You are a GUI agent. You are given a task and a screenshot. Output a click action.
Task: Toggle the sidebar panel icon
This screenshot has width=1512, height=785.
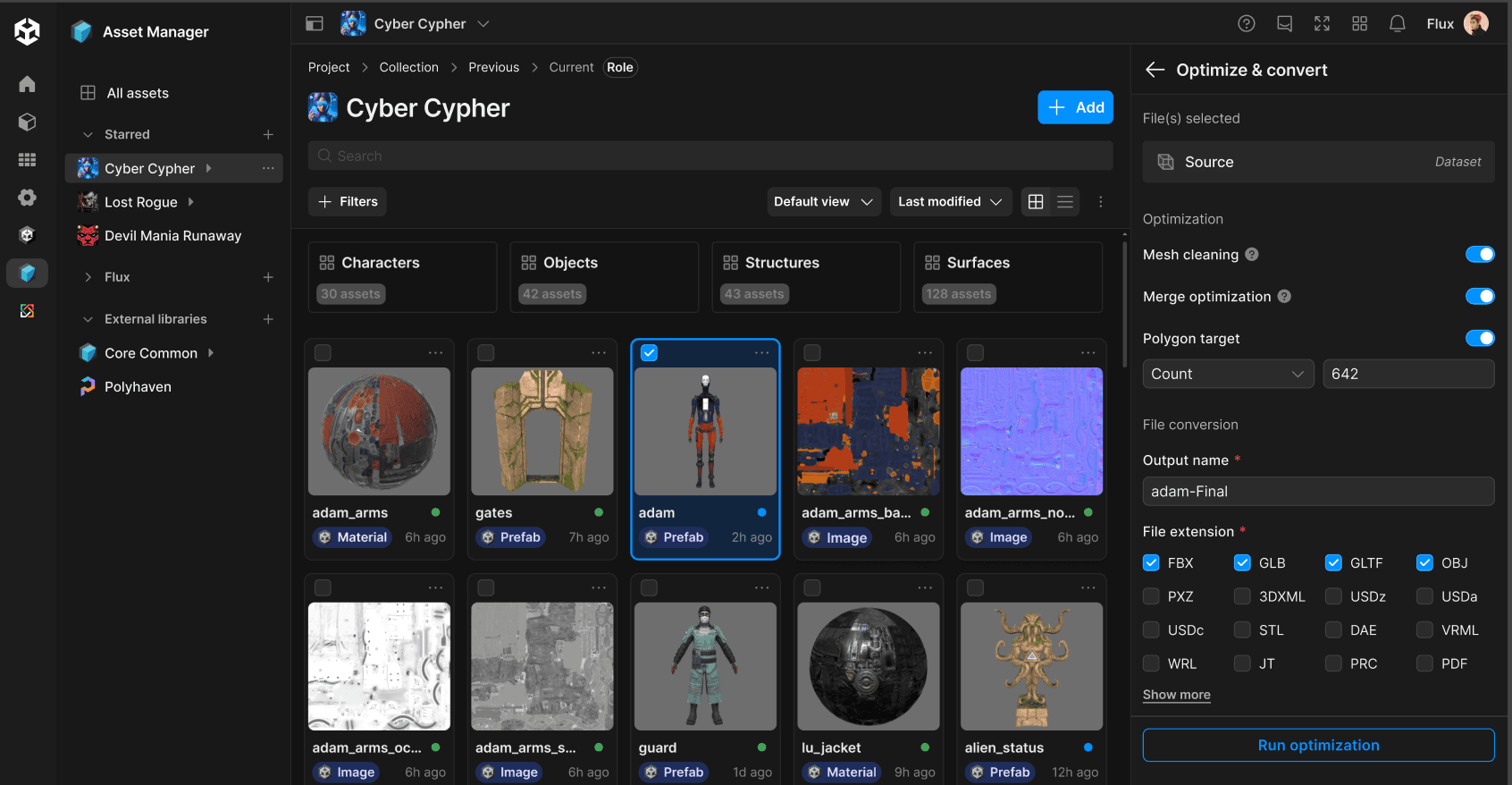click(x=315, y=24)
